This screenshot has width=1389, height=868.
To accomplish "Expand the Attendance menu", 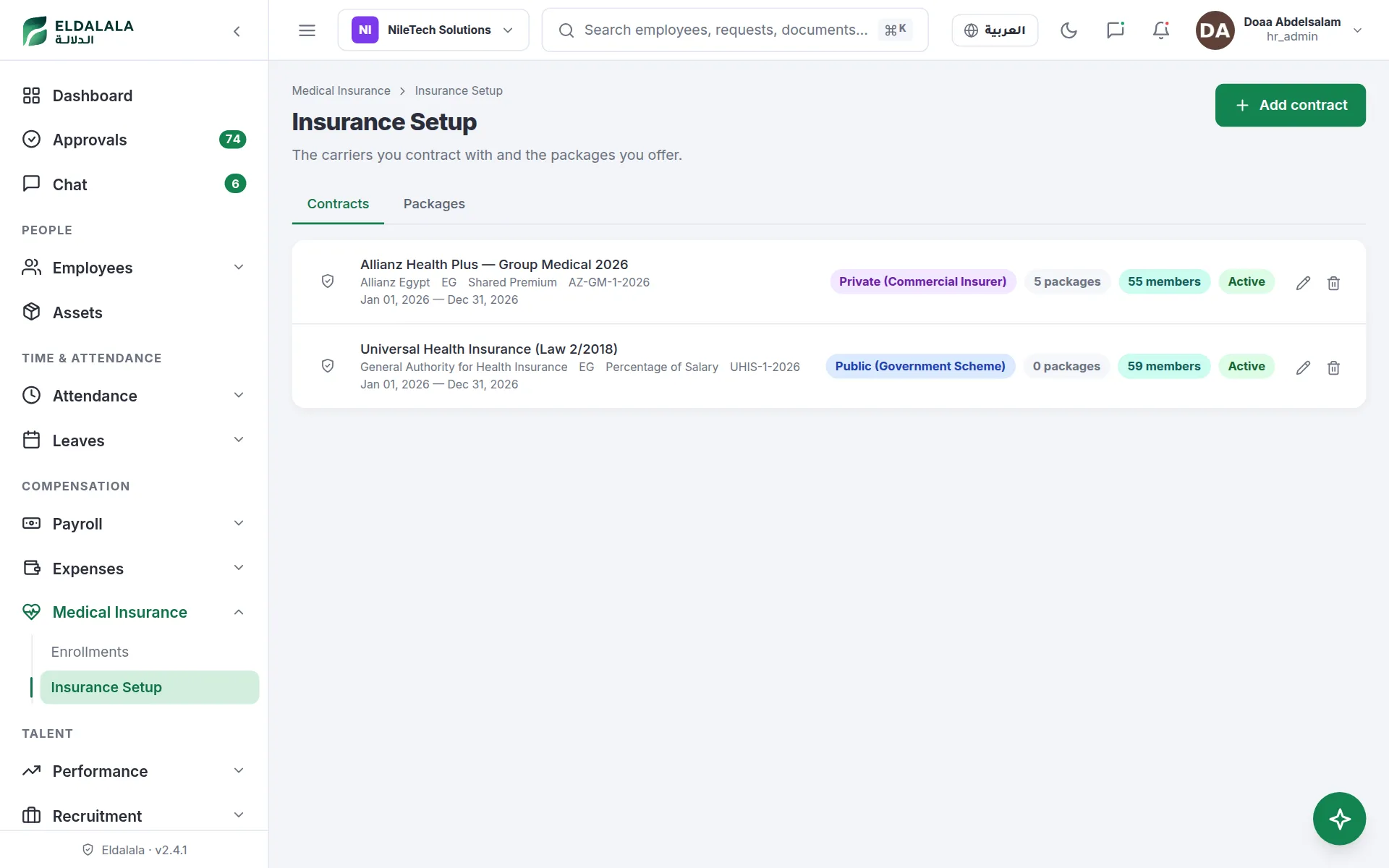I will 134,396.
